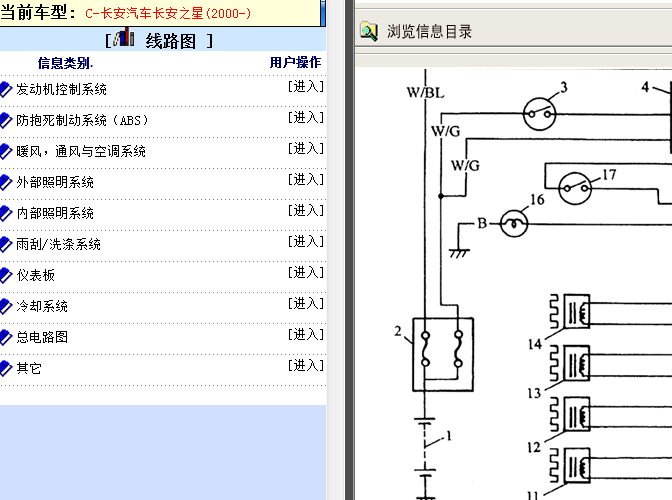Click the 浏览信息目录 folder search icon

(369, 31)
